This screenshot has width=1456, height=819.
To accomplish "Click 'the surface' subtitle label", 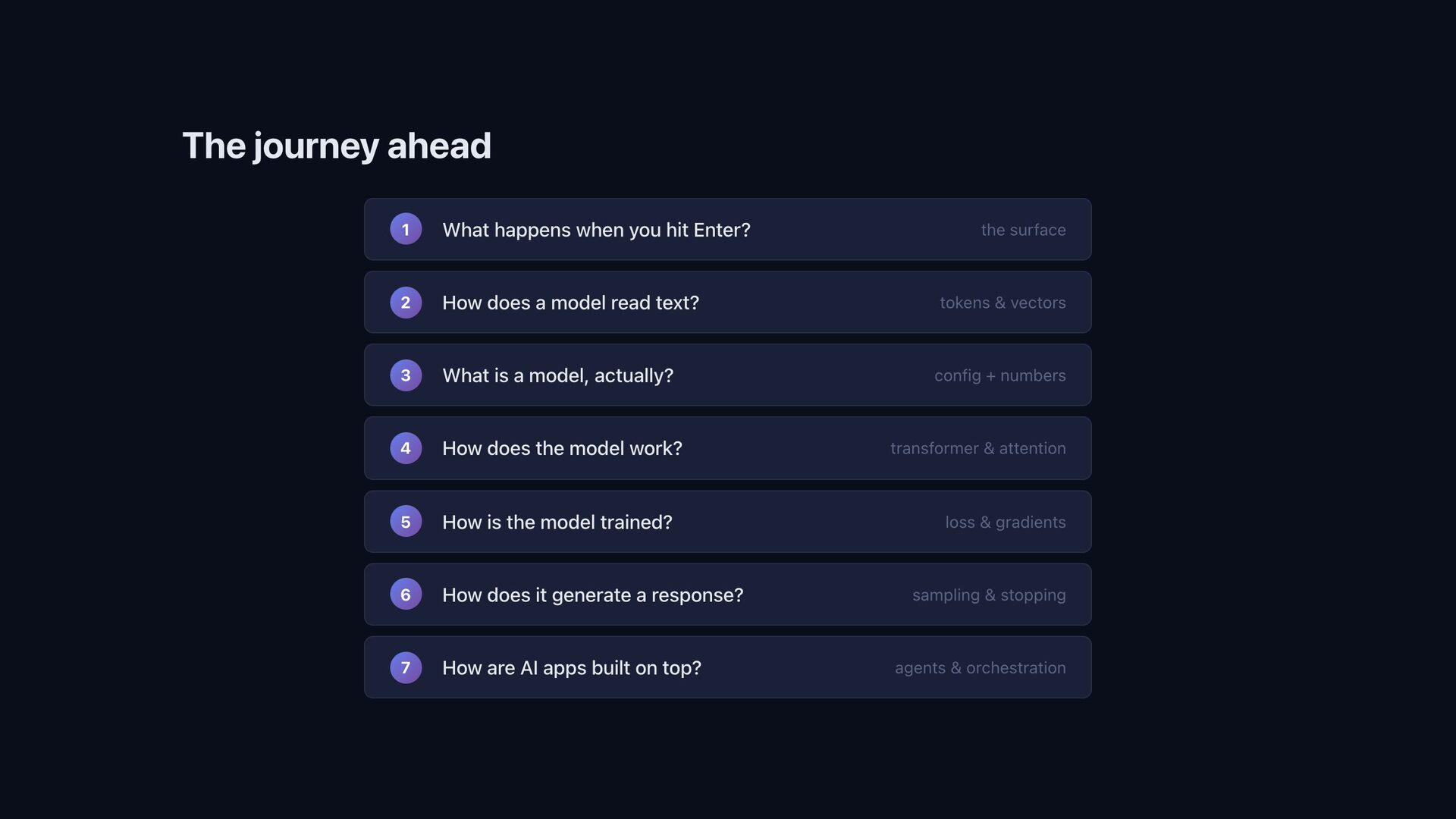I will click(x=1023, y=230).
